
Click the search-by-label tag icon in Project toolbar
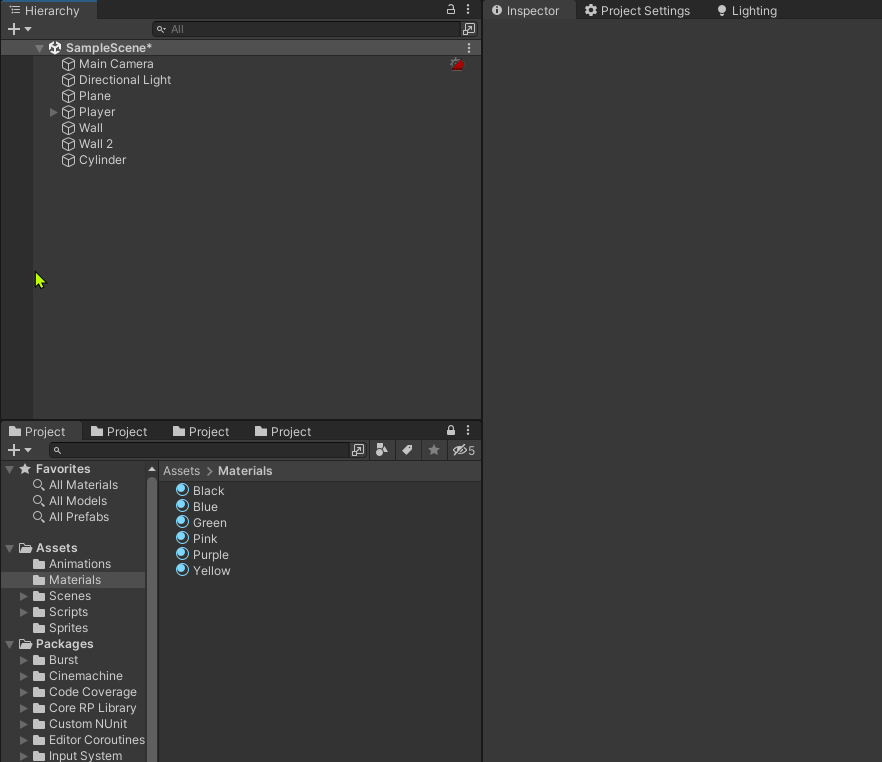click(x=407, y=450)
